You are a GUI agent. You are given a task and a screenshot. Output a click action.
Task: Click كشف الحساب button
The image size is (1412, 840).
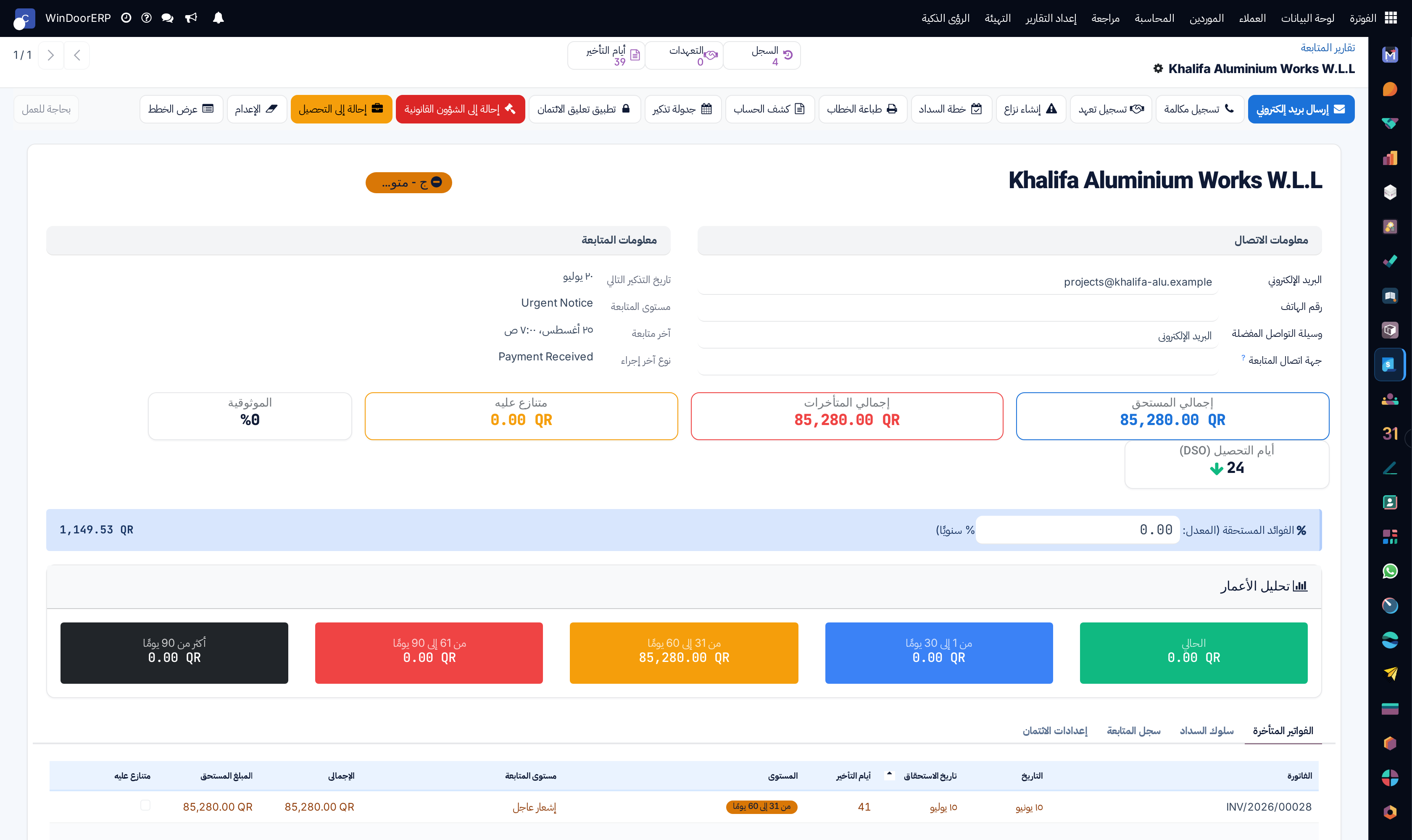click(x=770, y=109)
